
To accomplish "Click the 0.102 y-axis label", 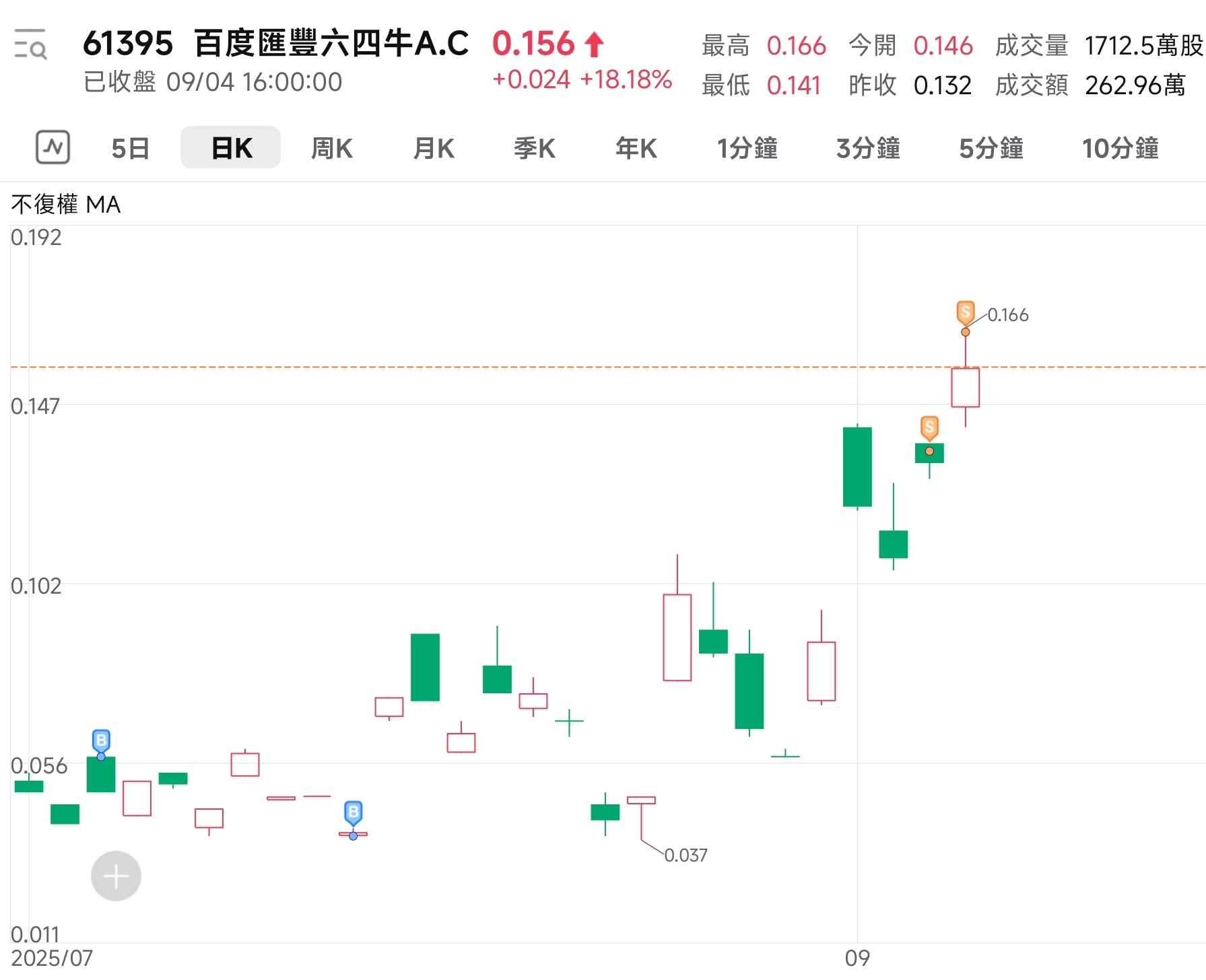I will 36,586.
